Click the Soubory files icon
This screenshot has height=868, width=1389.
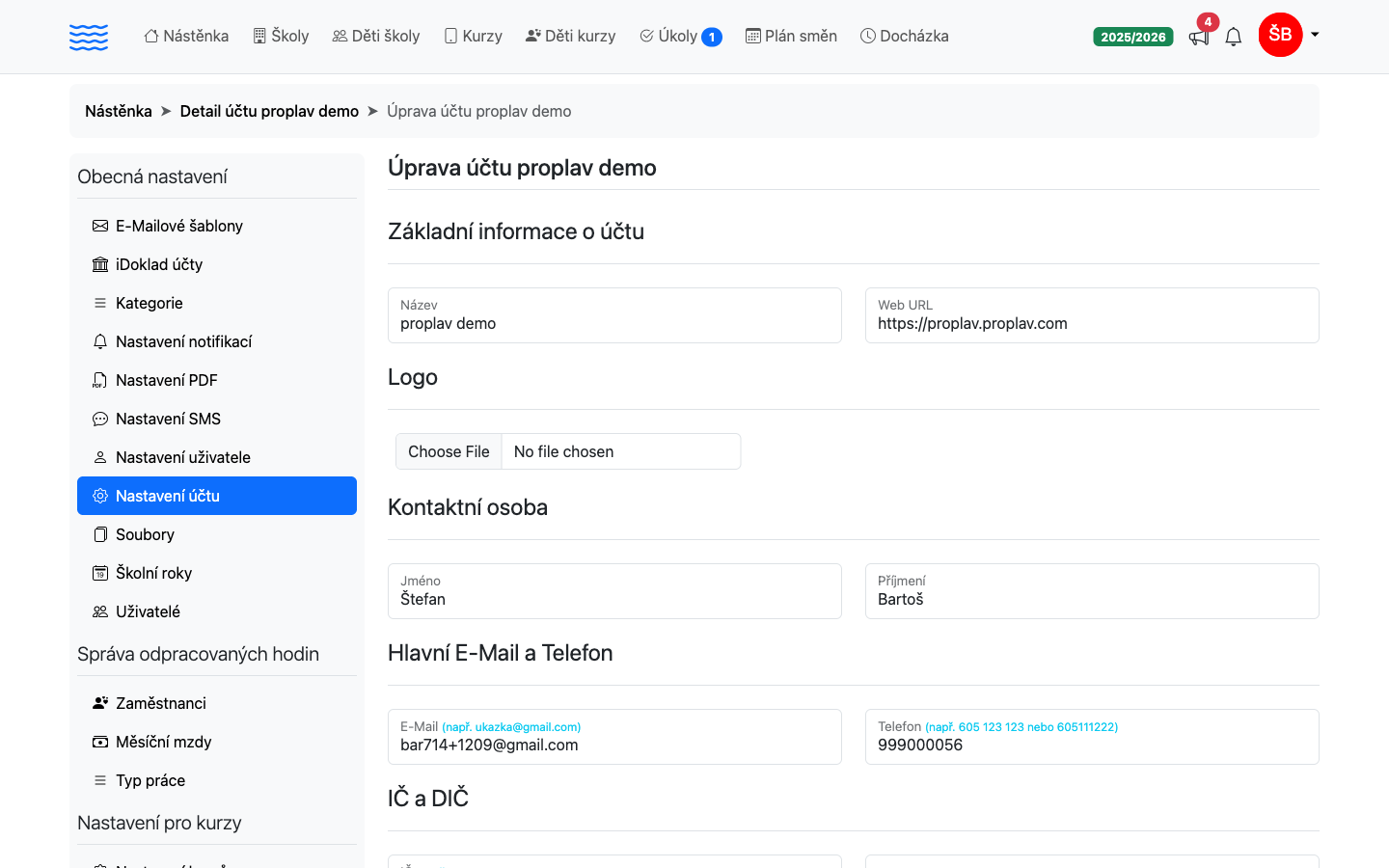coord(100,534)
